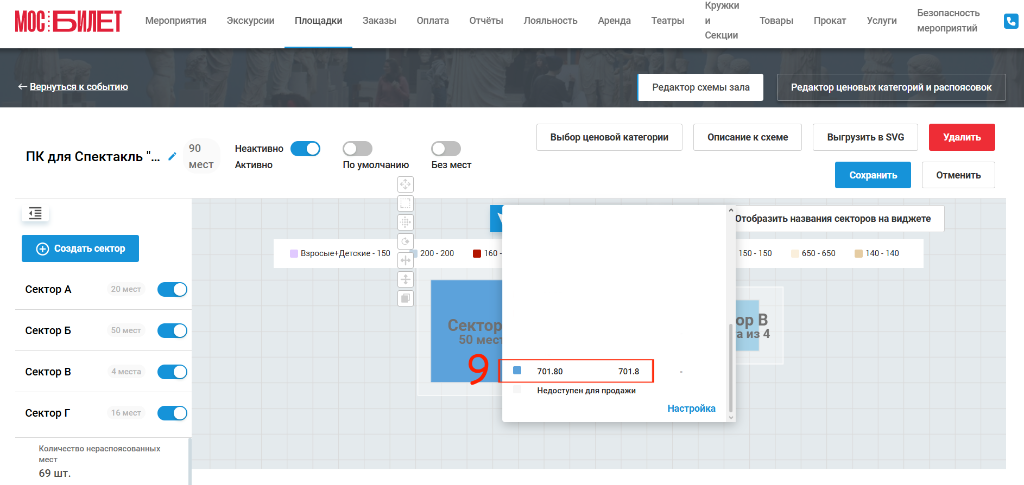
Task: Select the dashed rectangle selection tool
Action: [x=405, y=203]
